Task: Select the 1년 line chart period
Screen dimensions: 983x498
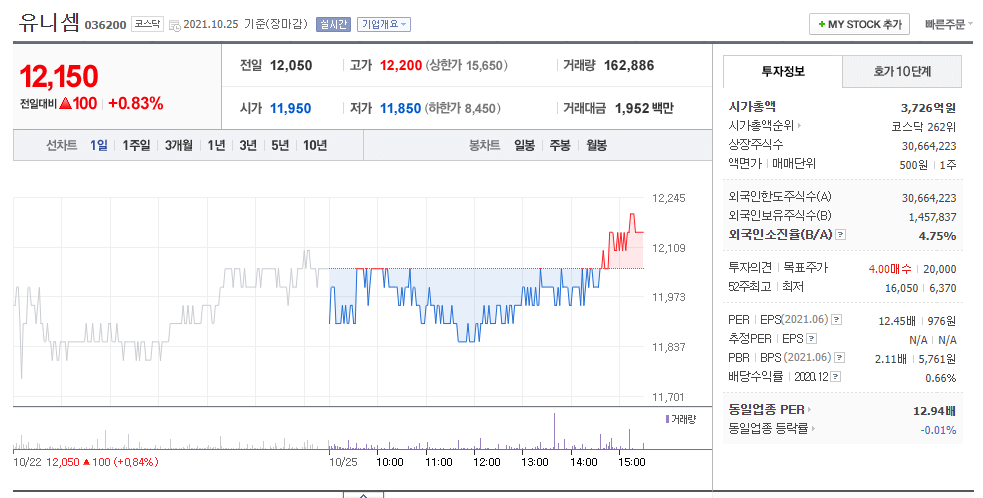Action: click(x=216, y=146)
